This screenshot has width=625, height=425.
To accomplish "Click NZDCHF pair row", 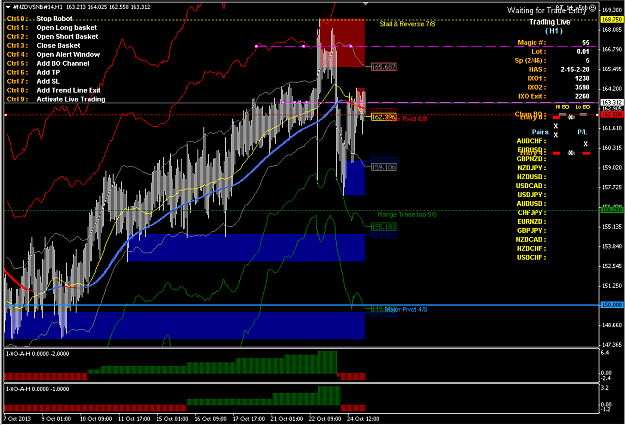I will (532, 249).
